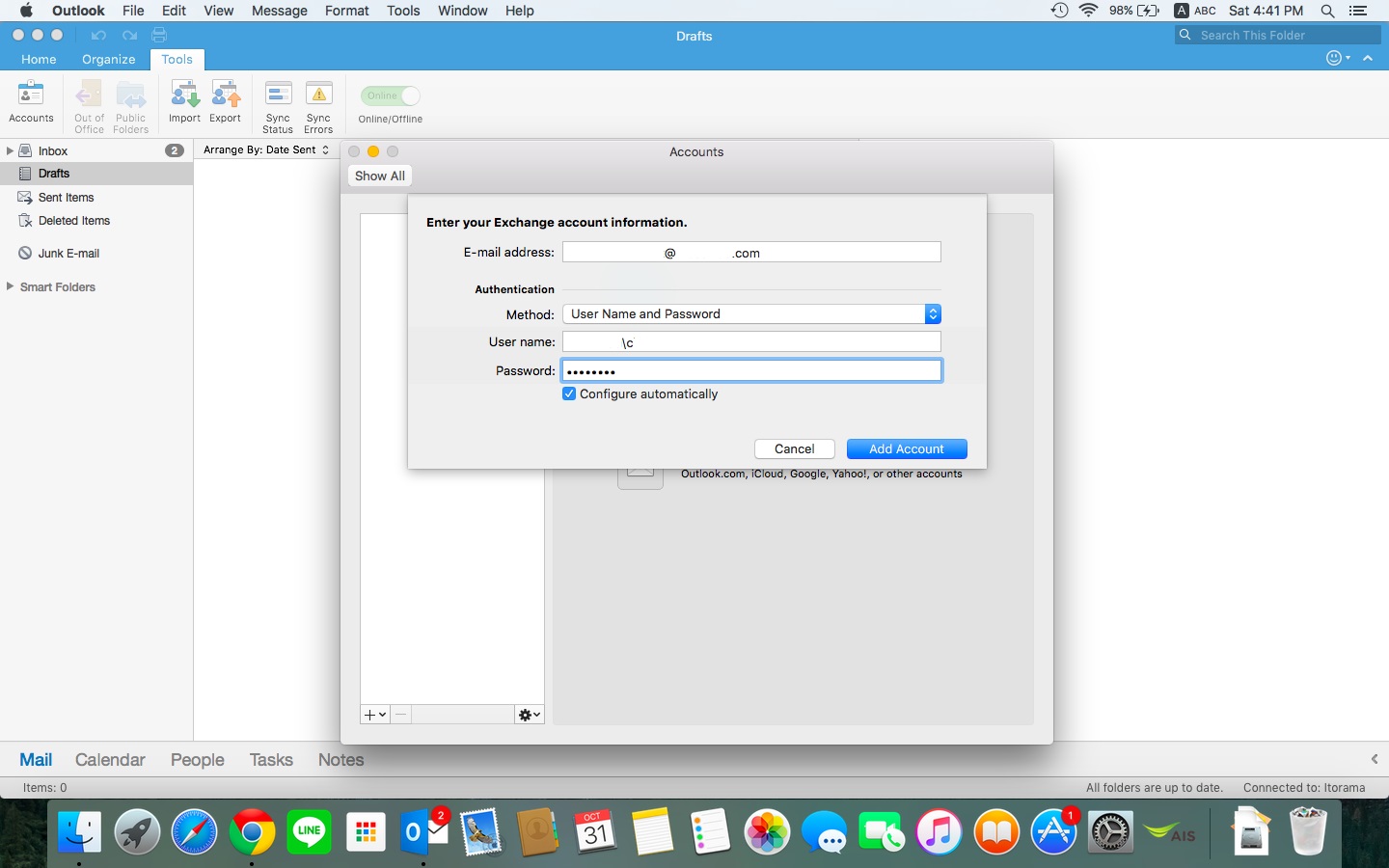Switch to Notes view
1389x868 pixels.
340,759
